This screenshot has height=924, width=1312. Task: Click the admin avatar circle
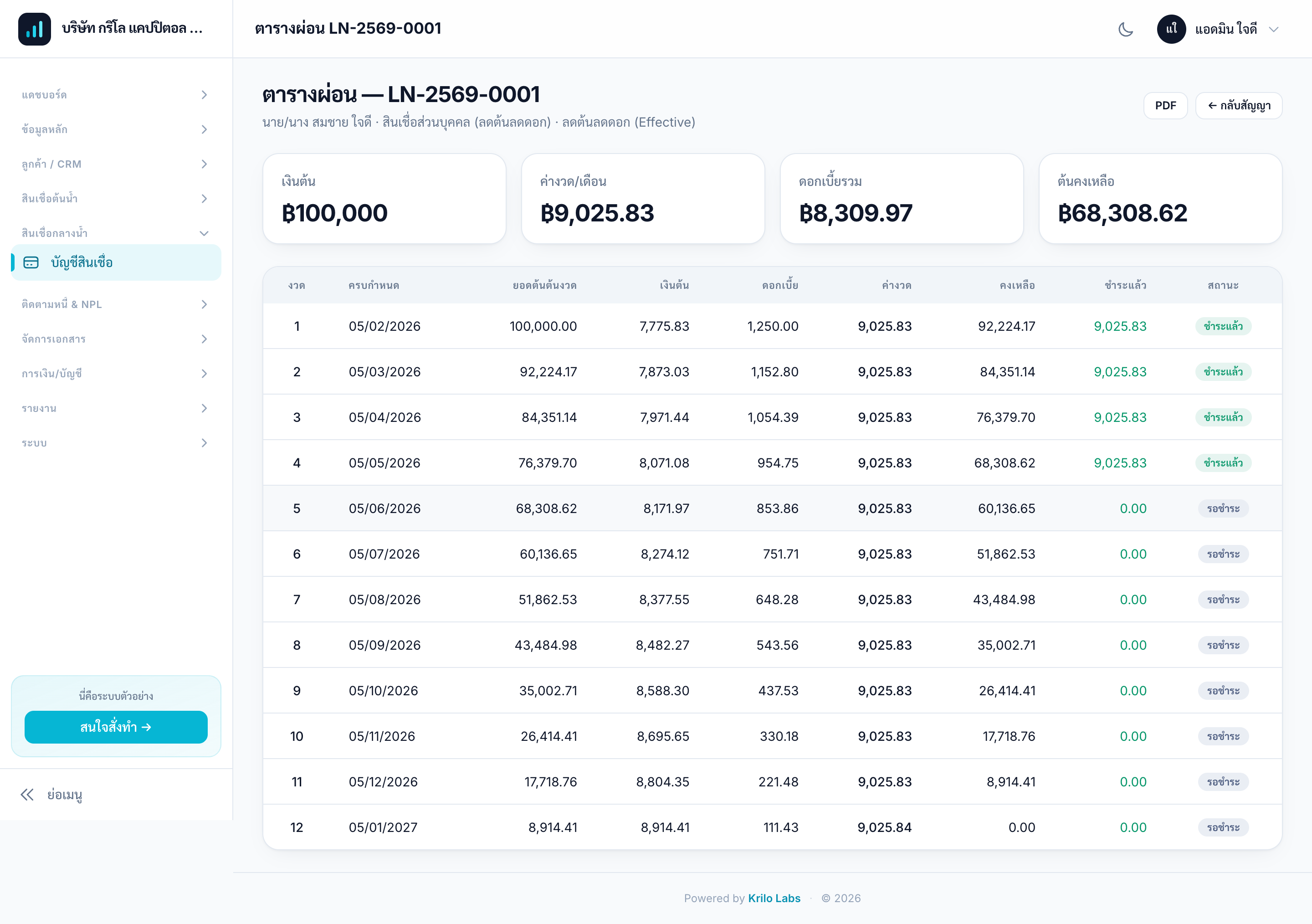1171,29
